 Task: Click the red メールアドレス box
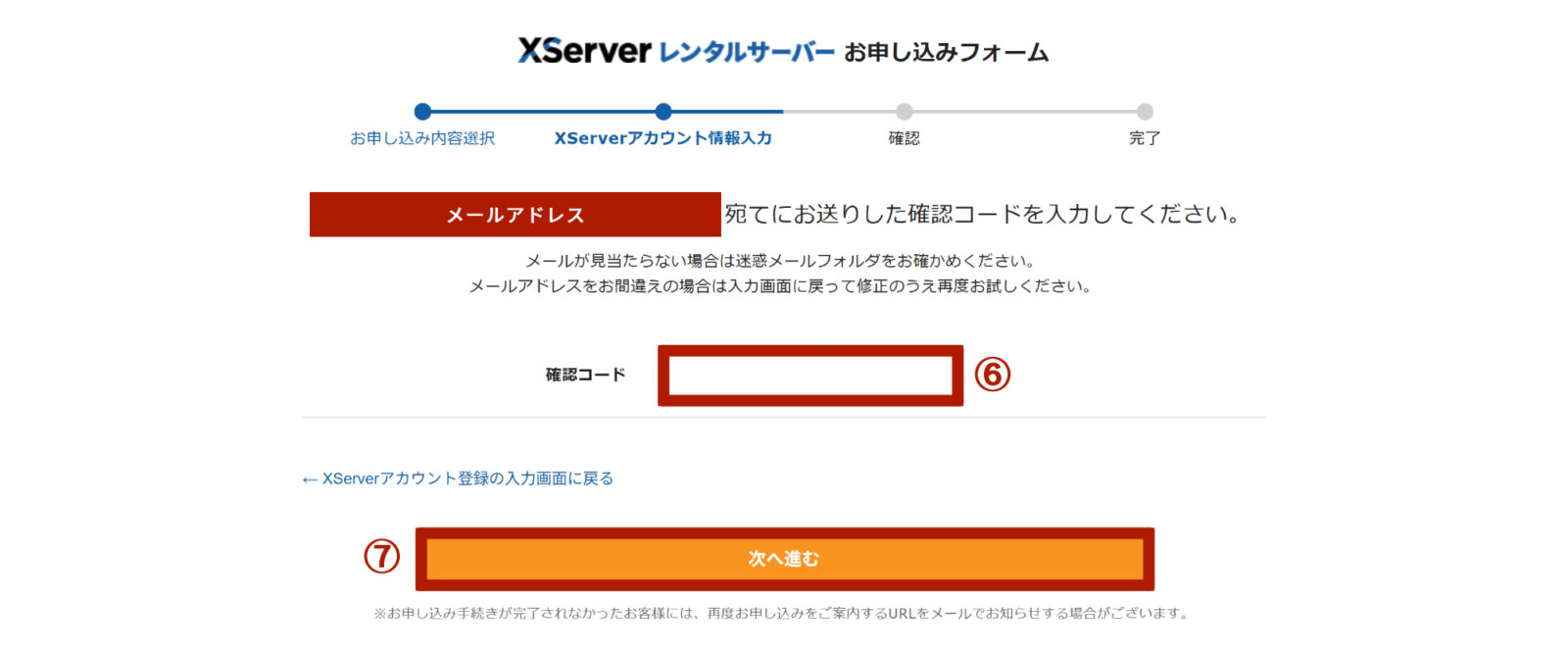click(x=514, y=215)
